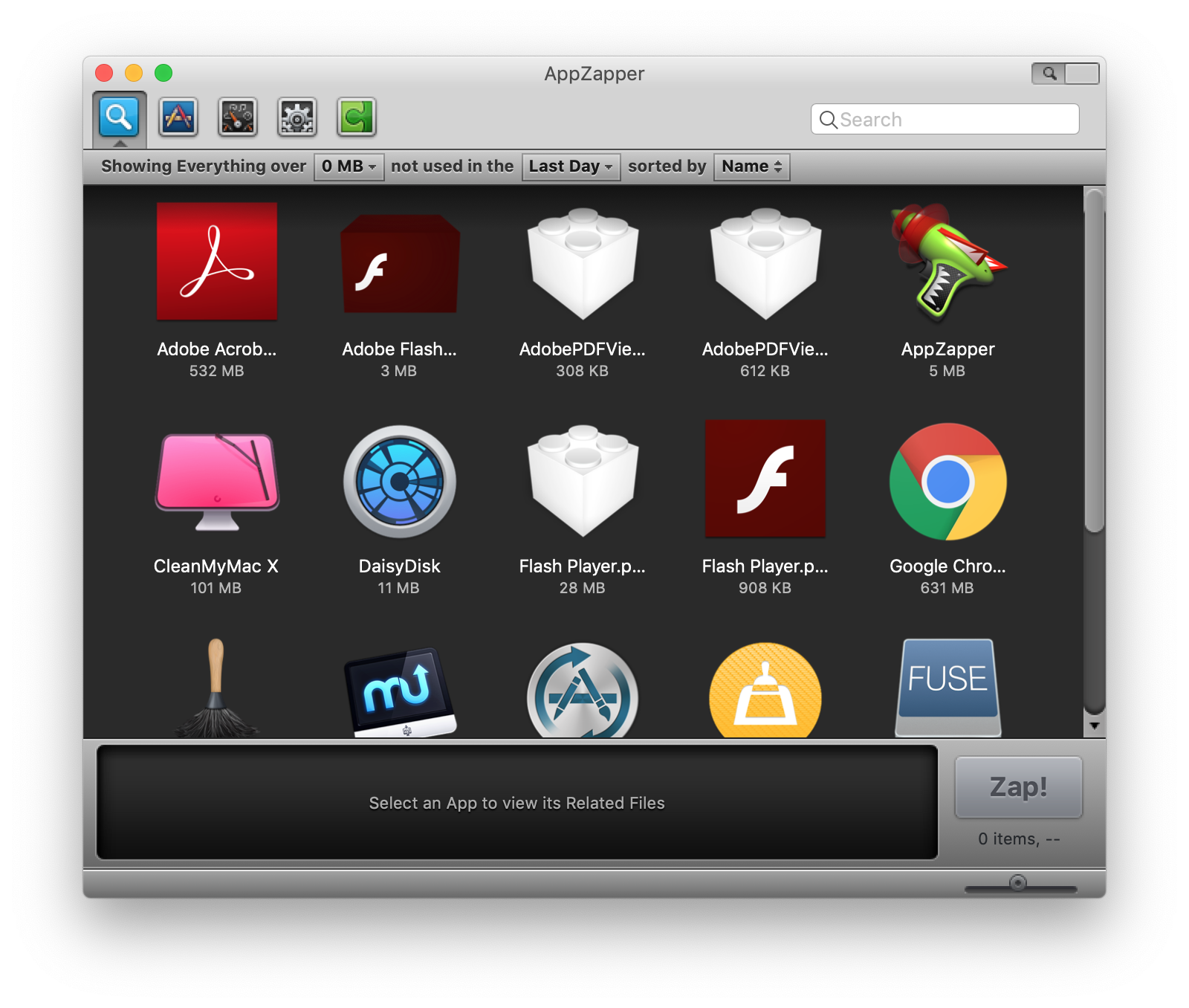Click the Related Files info panel
Screen dimensions: 1189x1008
(x=517, y=802)
